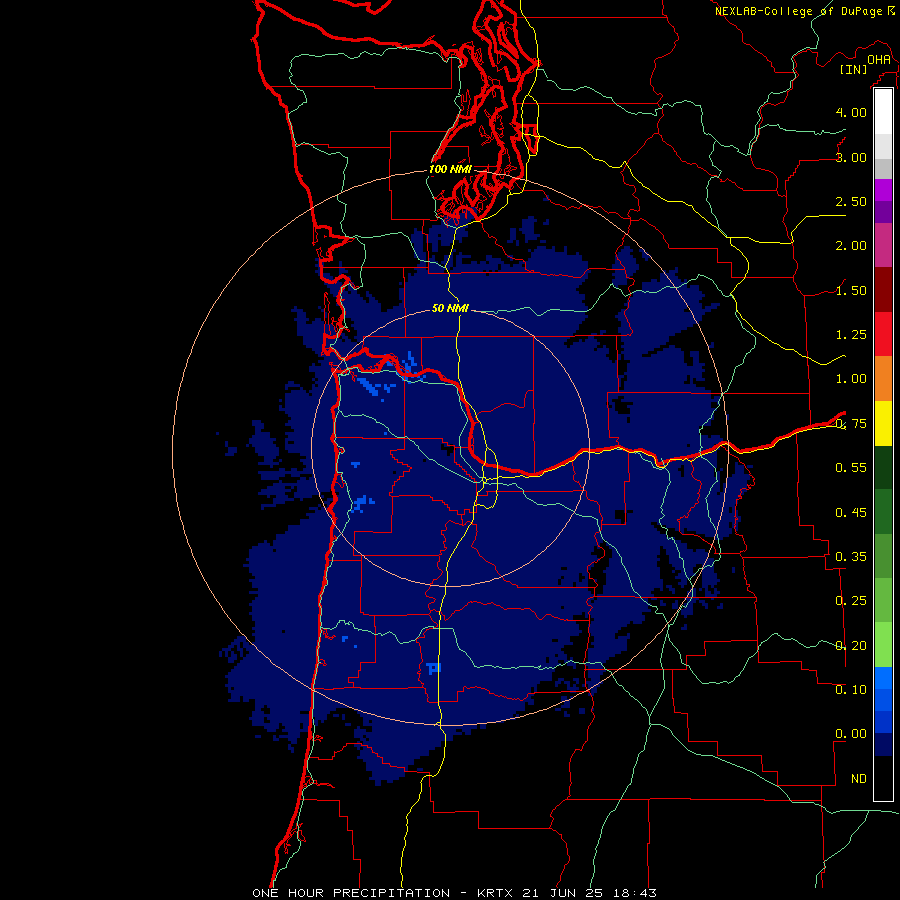Click the pink swatch beside 2.00
The width and height of the screenshot is (900, 900).
pyautogui.click(x=883, y=245)
